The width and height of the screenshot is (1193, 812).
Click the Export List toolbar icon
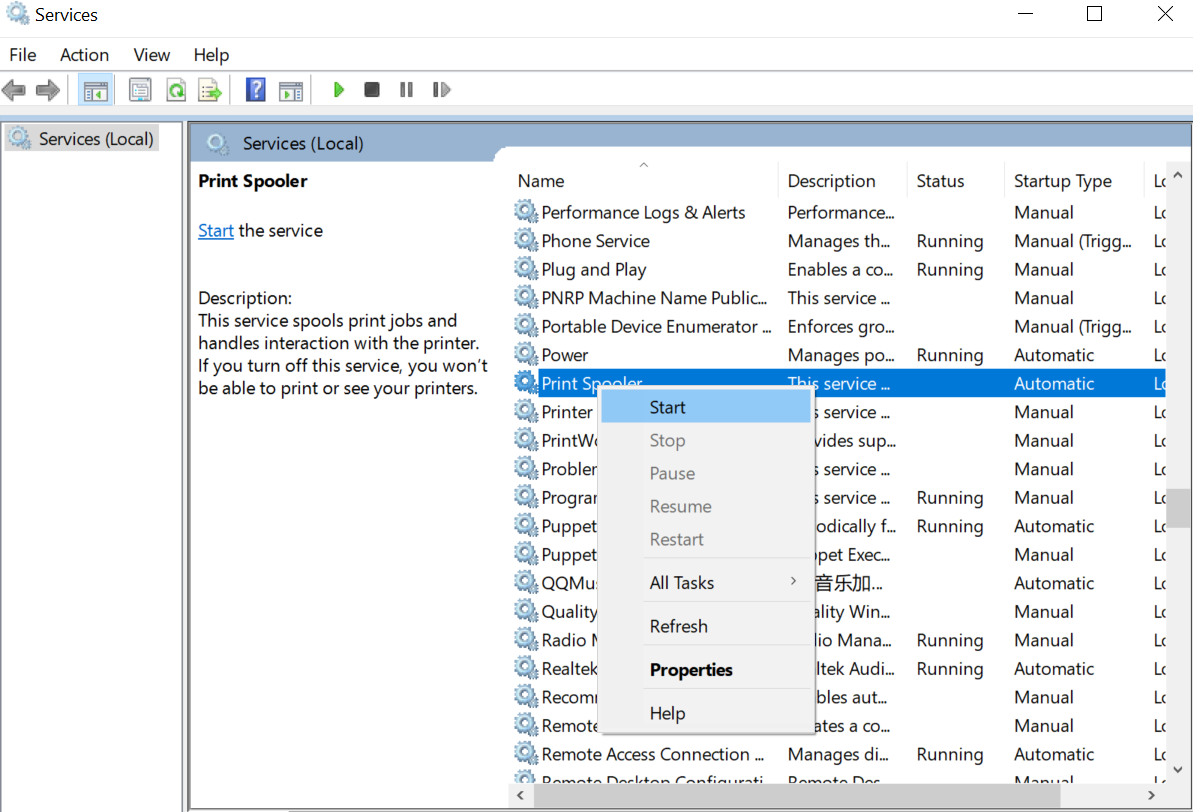[210, 89]
